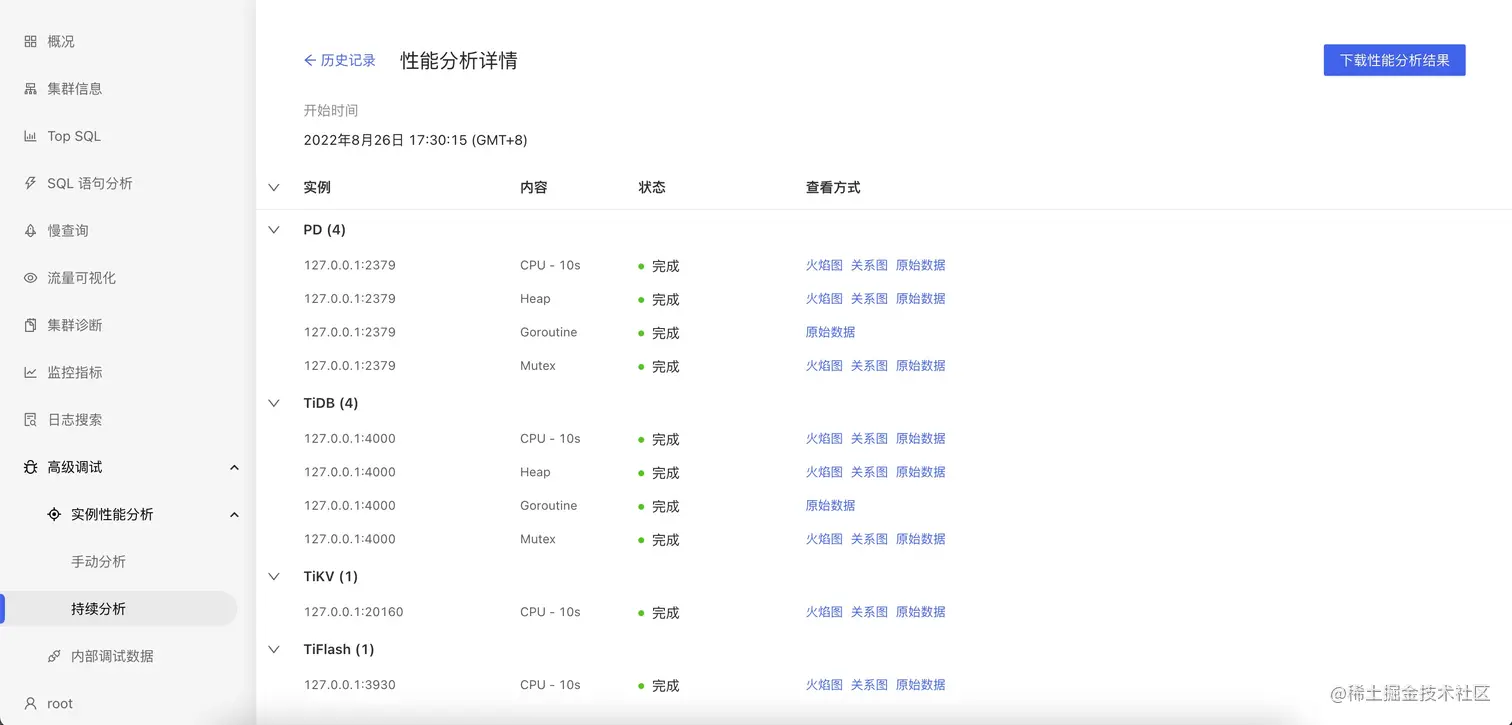Open 火焰图 for PD Mutex

tap(824, 366)
